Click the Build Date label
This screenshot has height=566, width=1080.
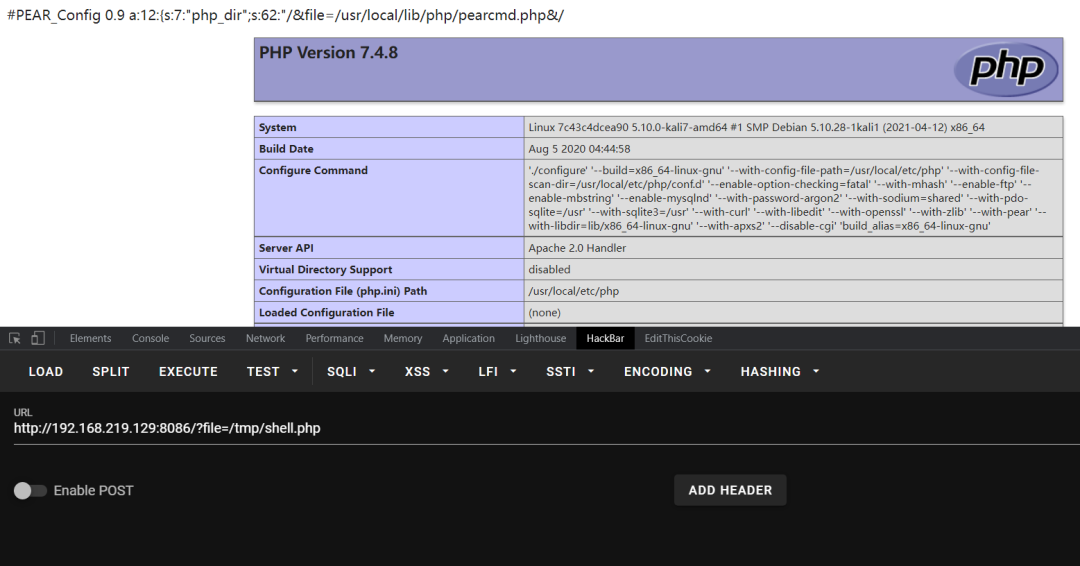point(286,149)
